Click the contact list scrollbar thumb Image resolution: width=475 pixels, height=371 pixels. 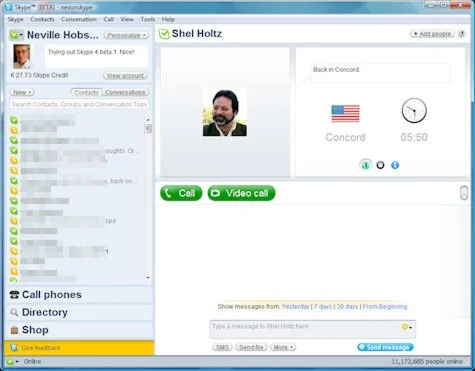pyautogui.click(x=148, y=128)
